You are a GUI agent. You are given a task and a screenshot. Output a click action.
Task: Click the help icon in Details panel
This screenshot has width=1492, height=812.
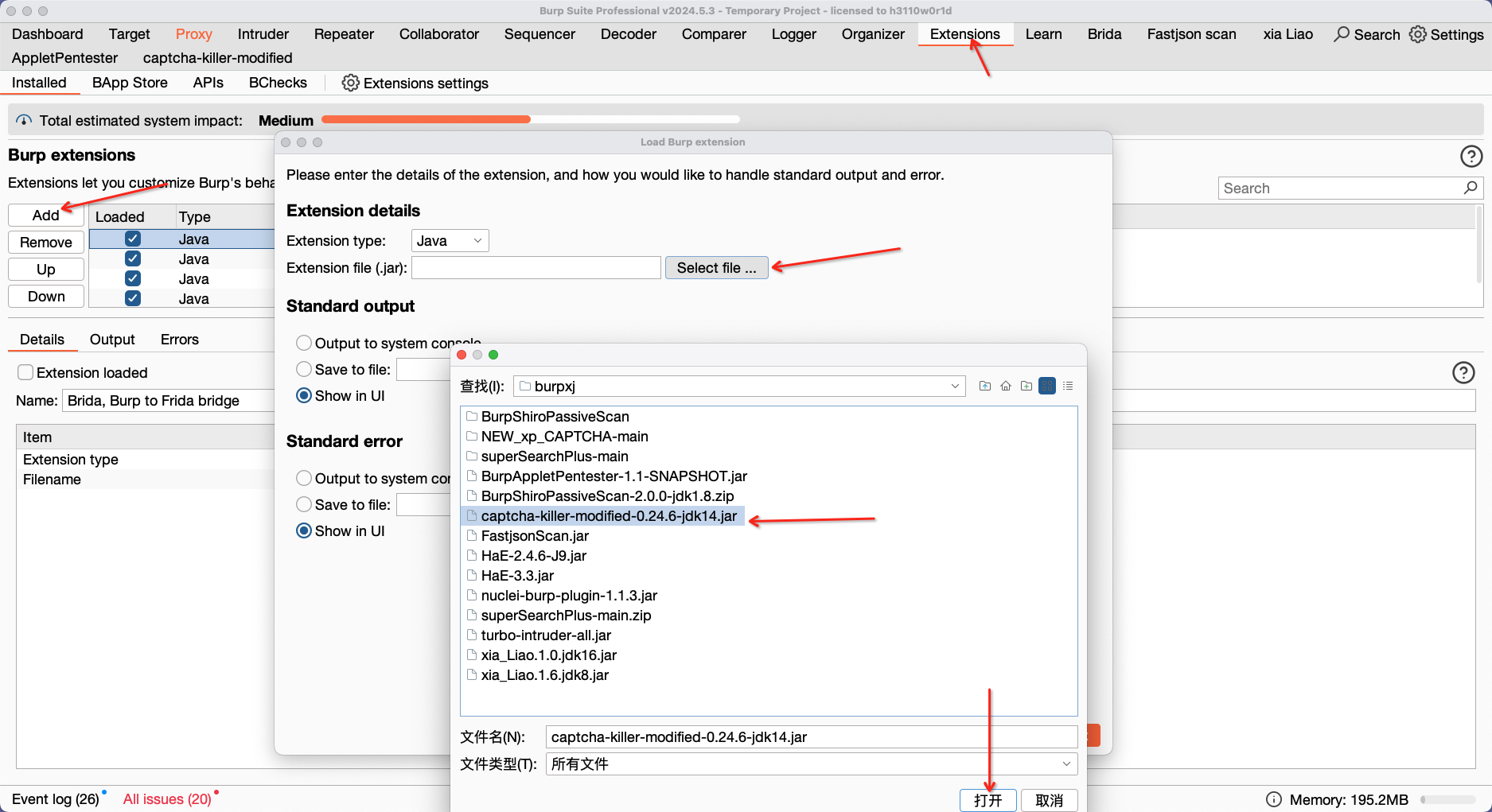[1463, 372]
